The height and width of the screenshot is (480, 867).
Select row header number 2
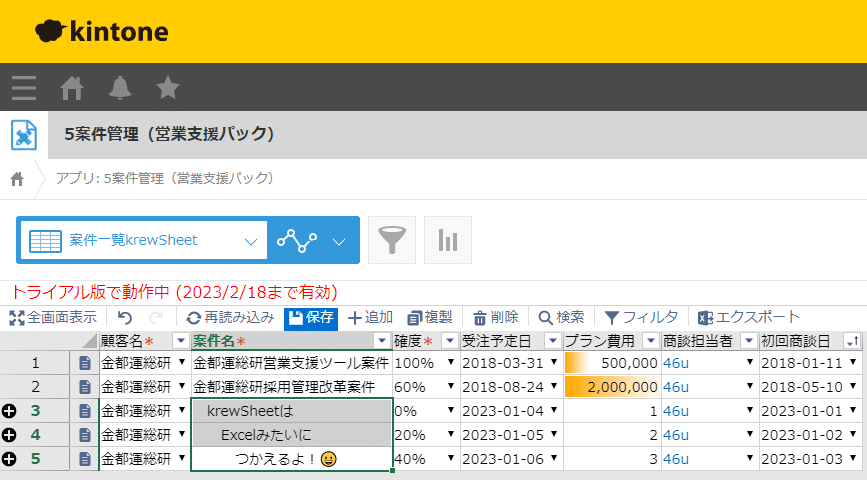[35, 387]
